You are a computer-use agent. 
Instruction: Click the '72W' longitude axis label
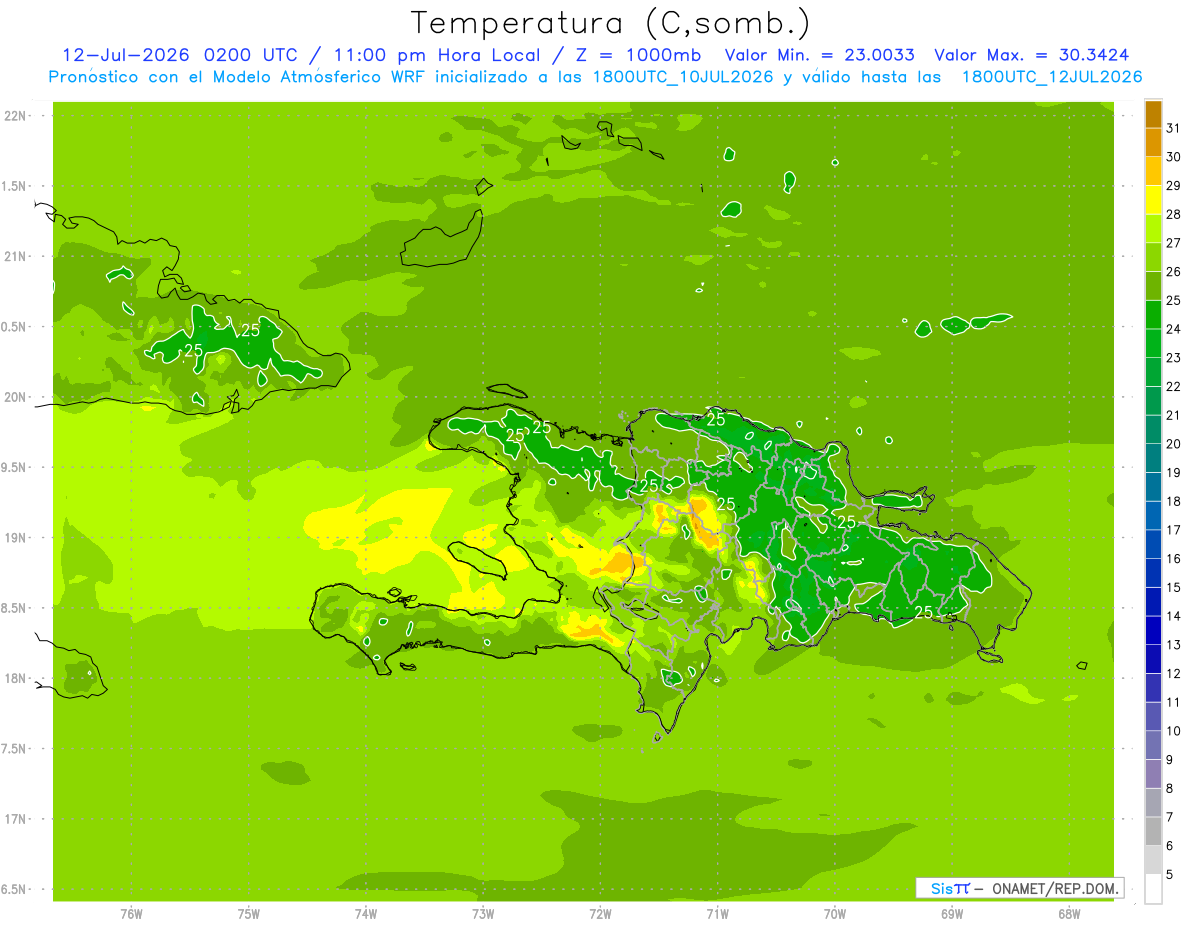(x=600, y=914)
